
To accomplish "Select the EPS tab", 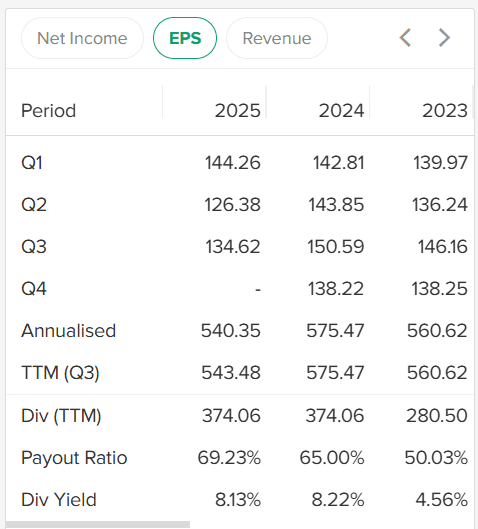I will (185, 38).
